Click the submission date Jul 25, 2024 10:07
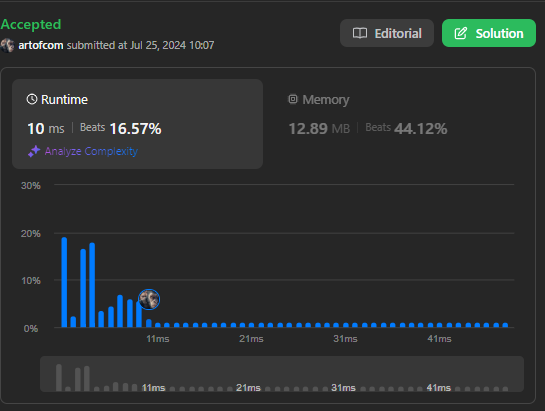This screenshot has height=411, width=545. 172,45
